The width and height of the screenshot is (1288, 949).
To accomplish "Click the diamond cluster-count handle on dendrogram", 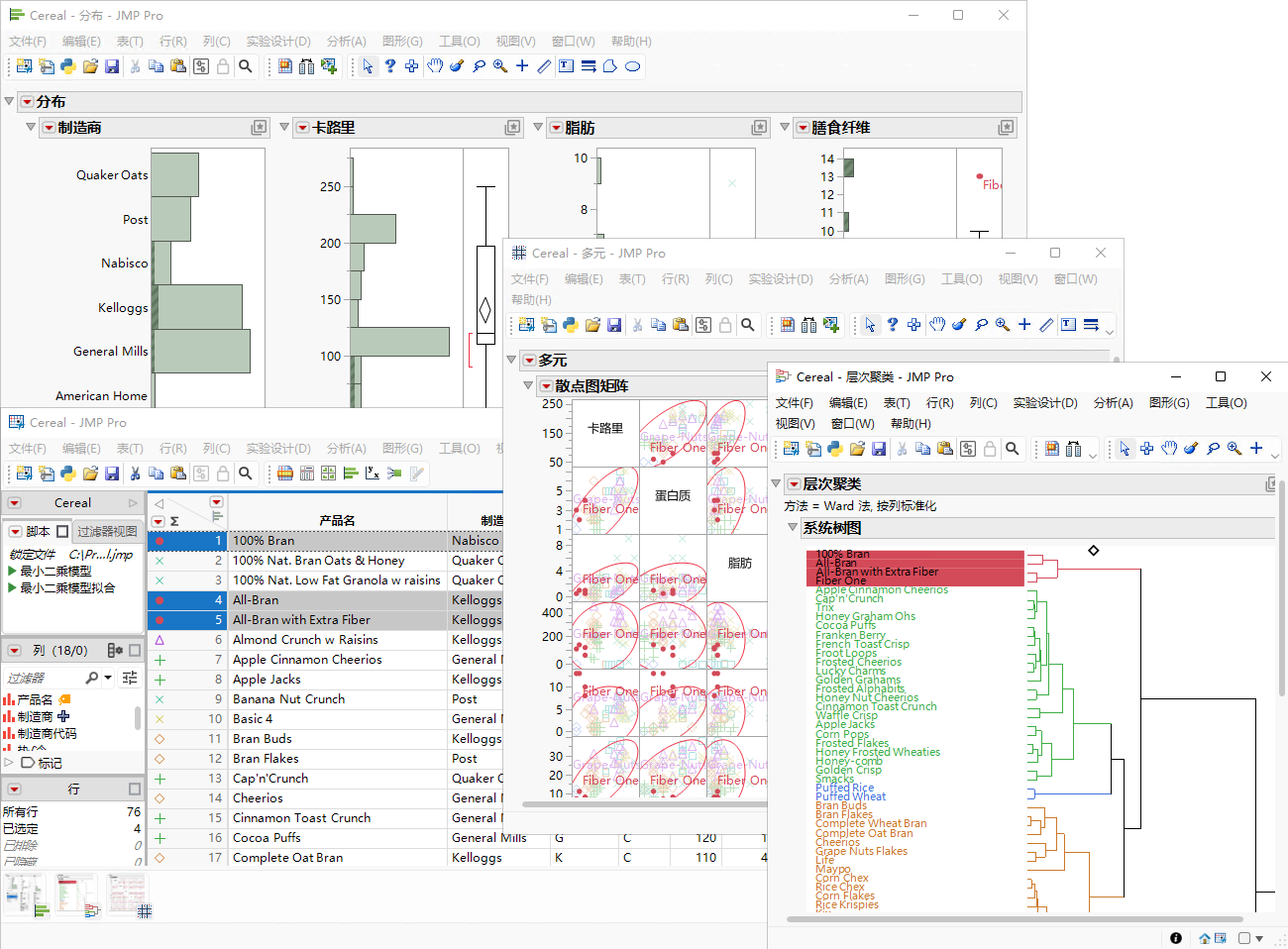I will coord(1094,551).
